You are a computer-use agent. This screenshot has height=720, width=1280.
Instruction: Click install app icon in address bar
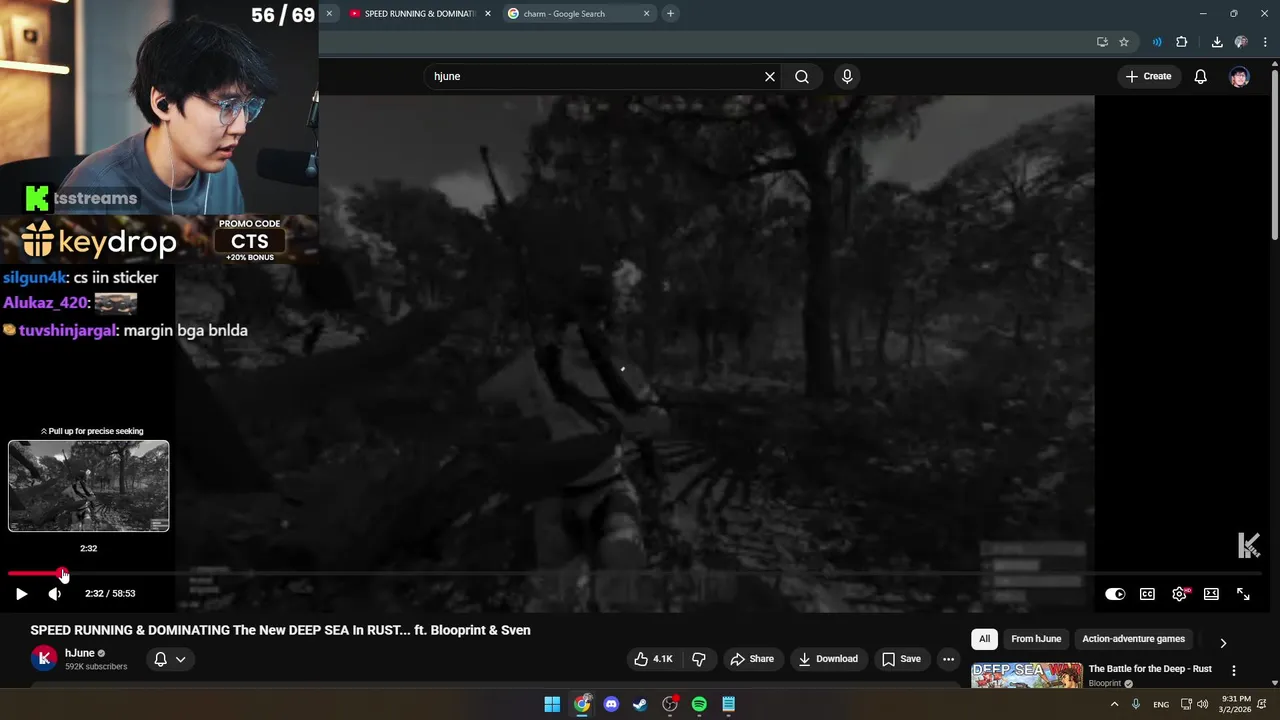click(x=1102, y=42)
